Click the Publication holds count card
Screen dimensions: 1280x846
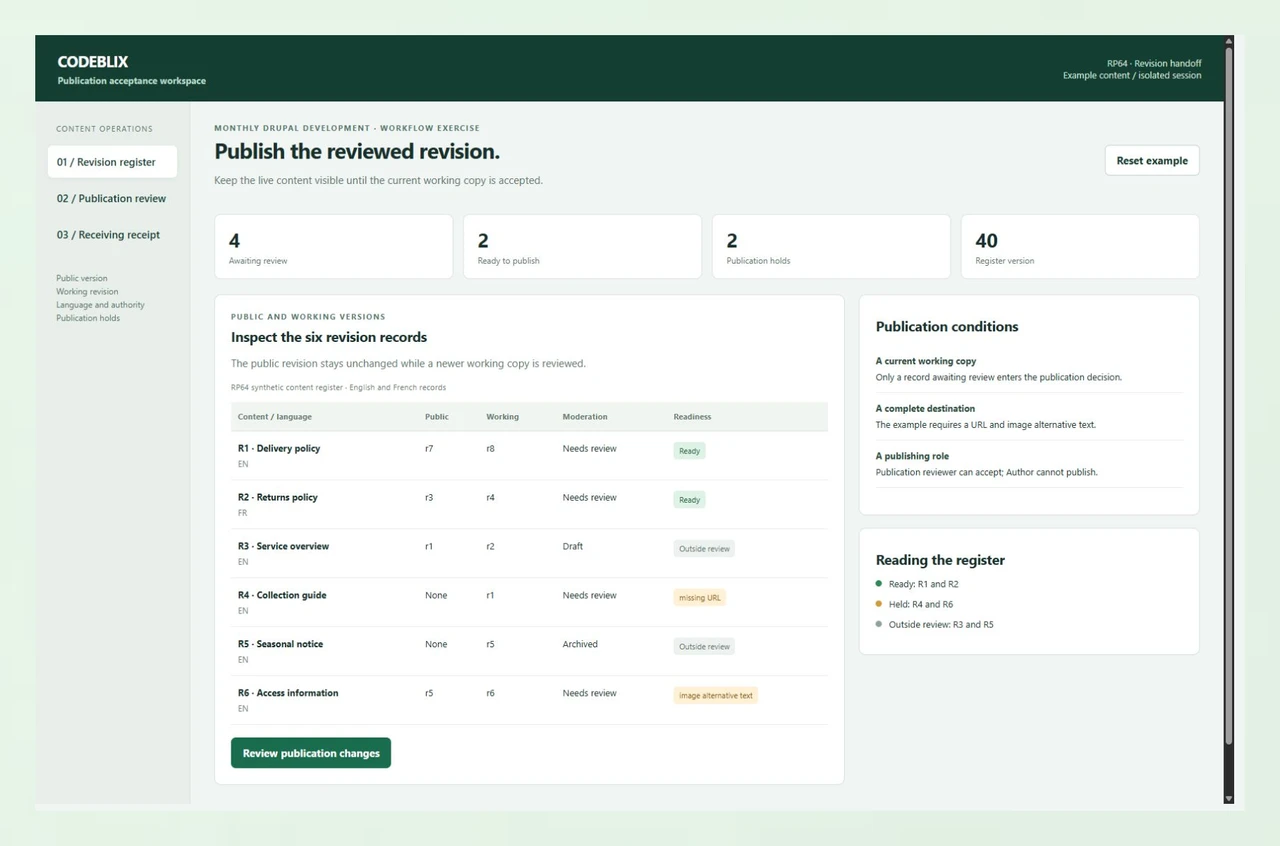pyautogui.click(x=831, y=246)
